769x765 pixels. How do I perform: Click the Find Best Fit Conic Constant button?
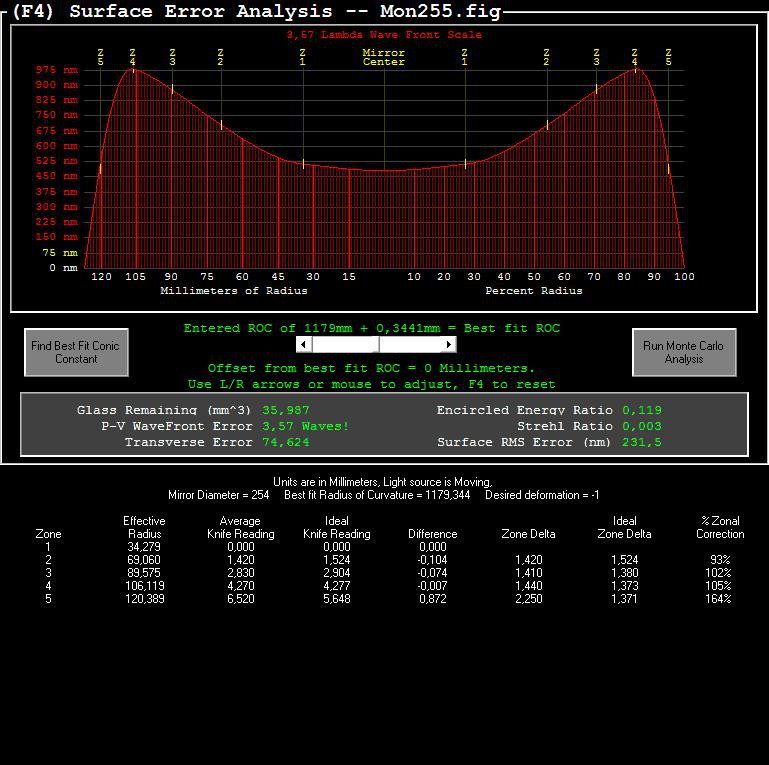(x=77, y=352)
